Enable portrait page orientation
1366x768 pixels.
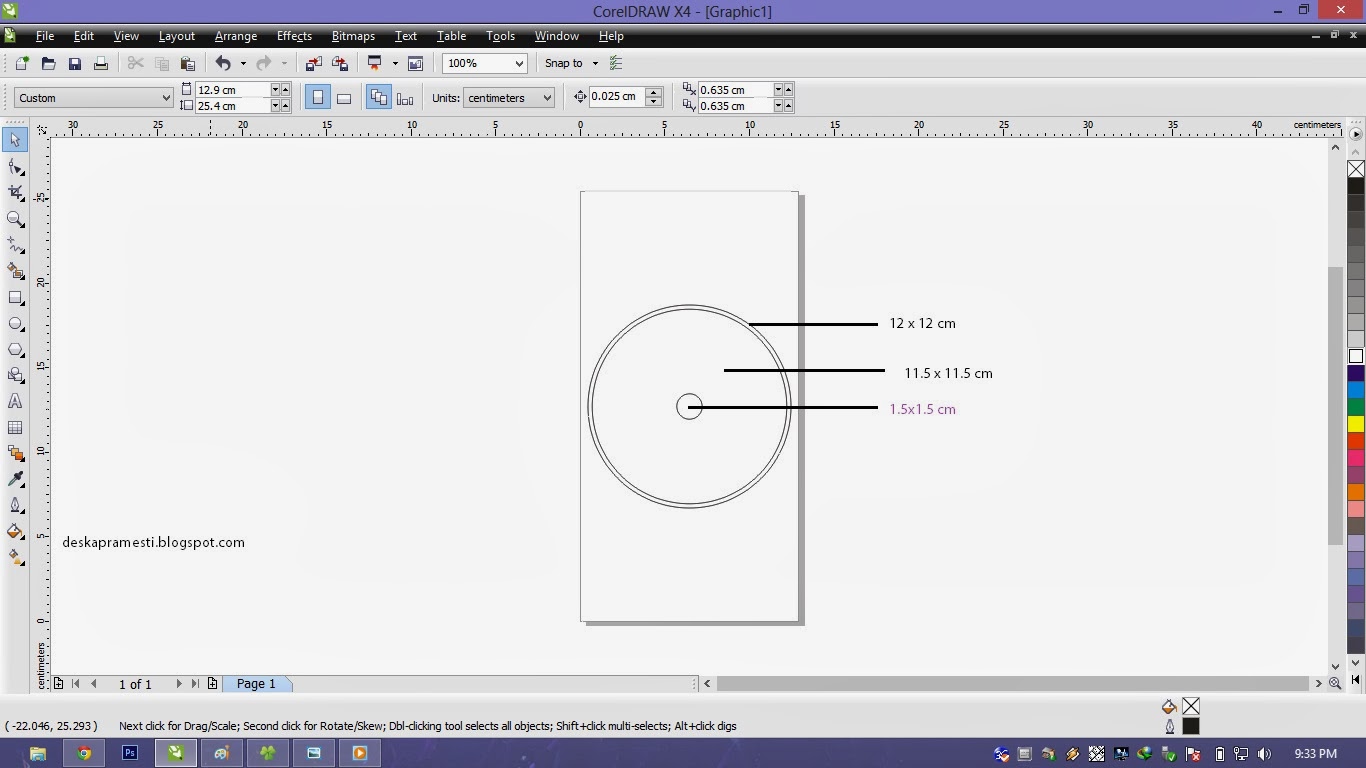[318, 97]
